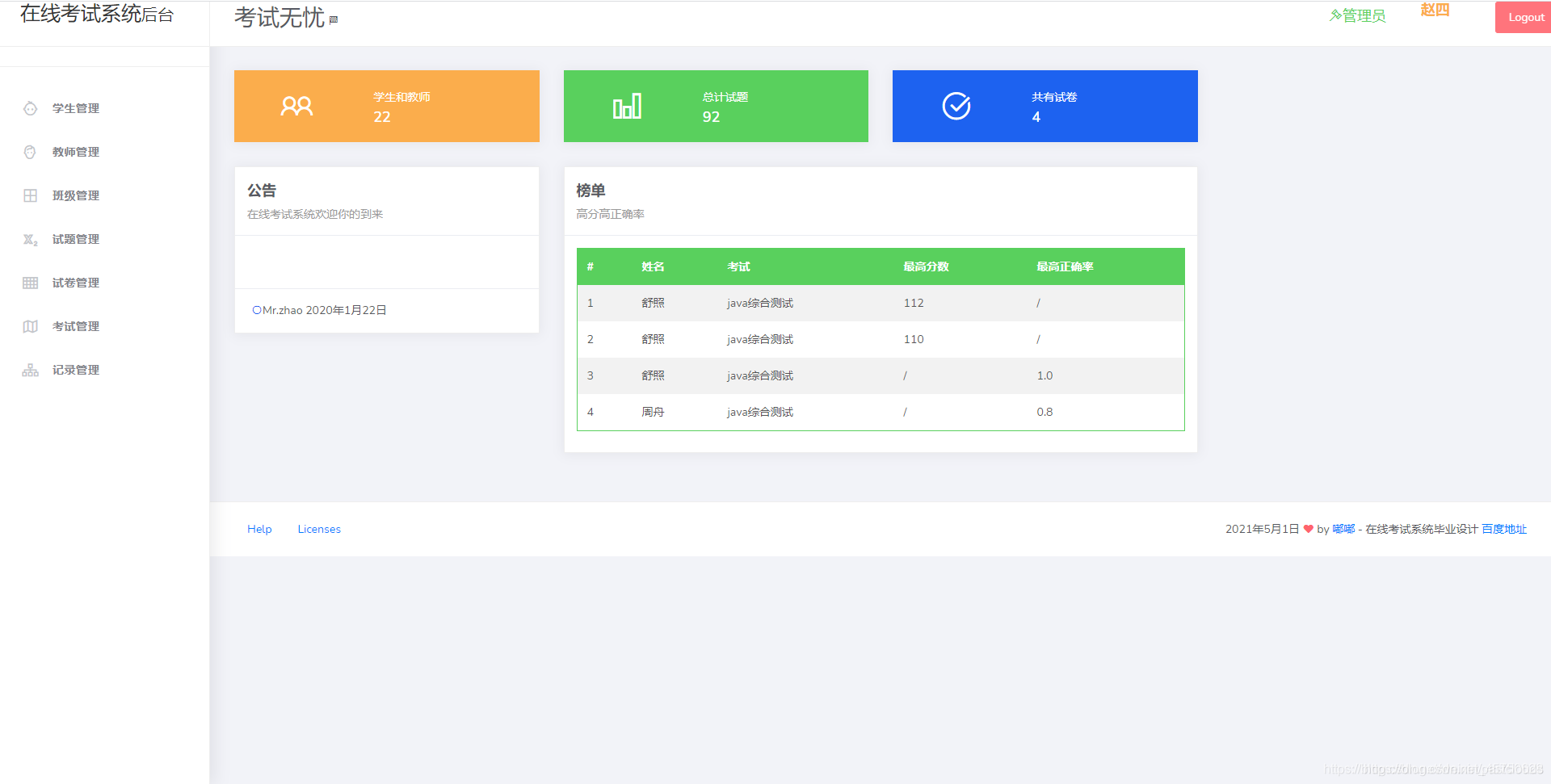Click the 考试 column header

pos(738,266)
